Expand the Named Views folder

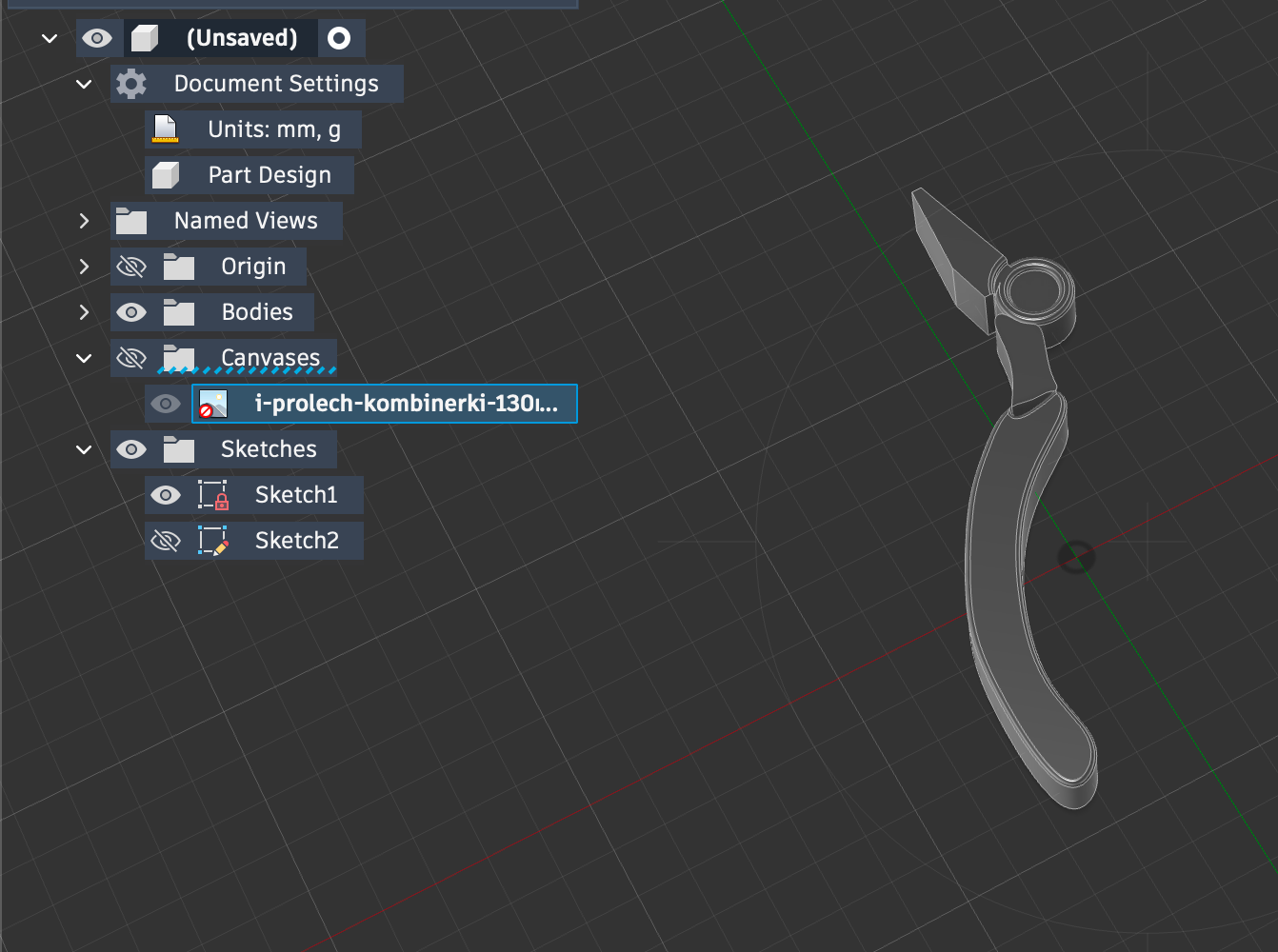click(84, 221)
